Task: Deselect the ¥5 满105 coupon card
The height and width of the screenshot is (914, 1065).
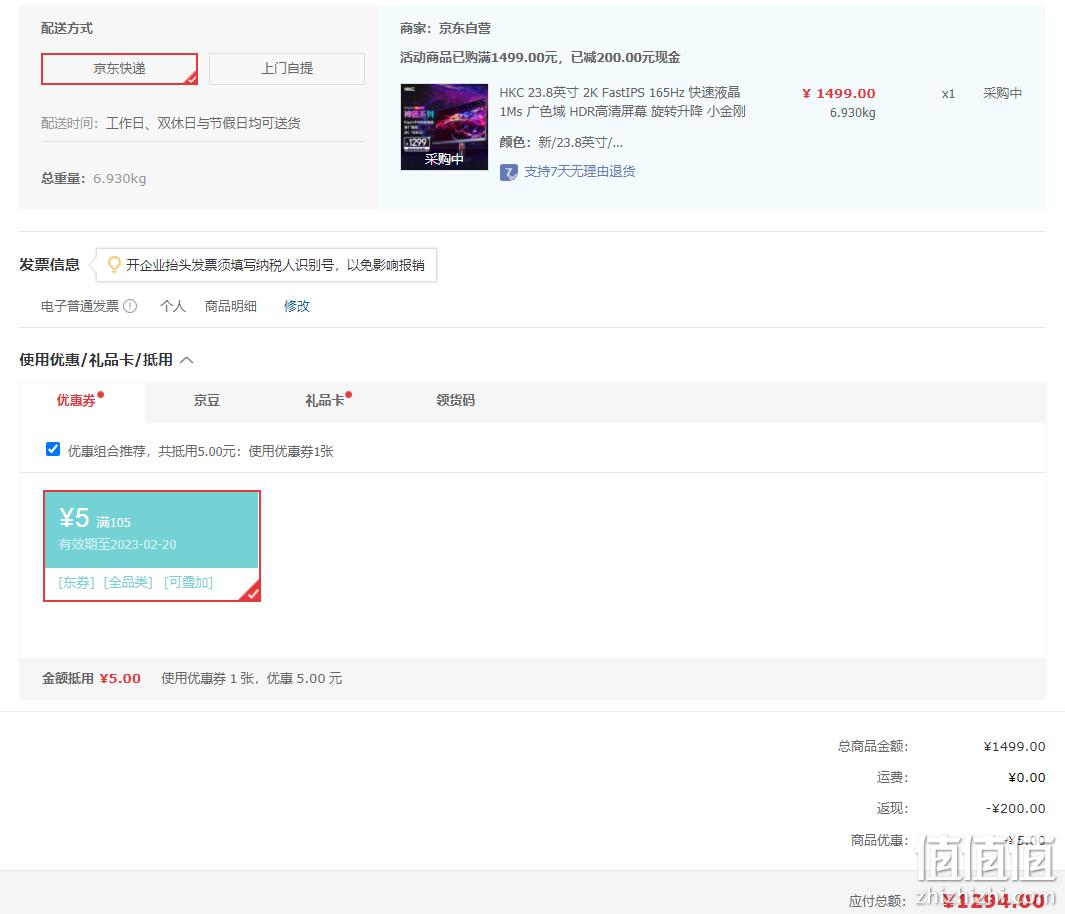Action: pyautogui.click(x=151, y=546)
